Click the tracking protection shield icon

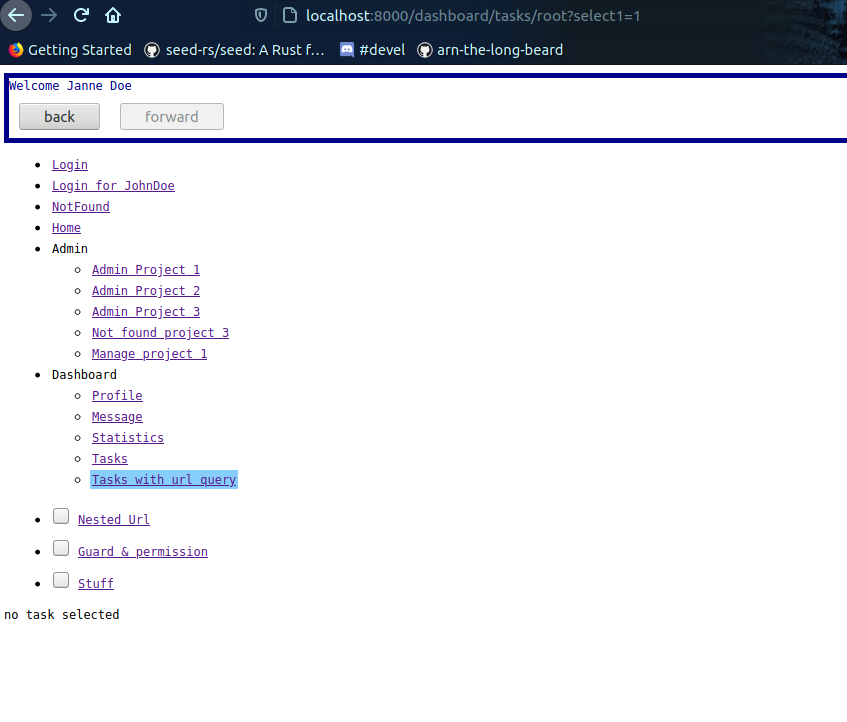tap(261, 16)
